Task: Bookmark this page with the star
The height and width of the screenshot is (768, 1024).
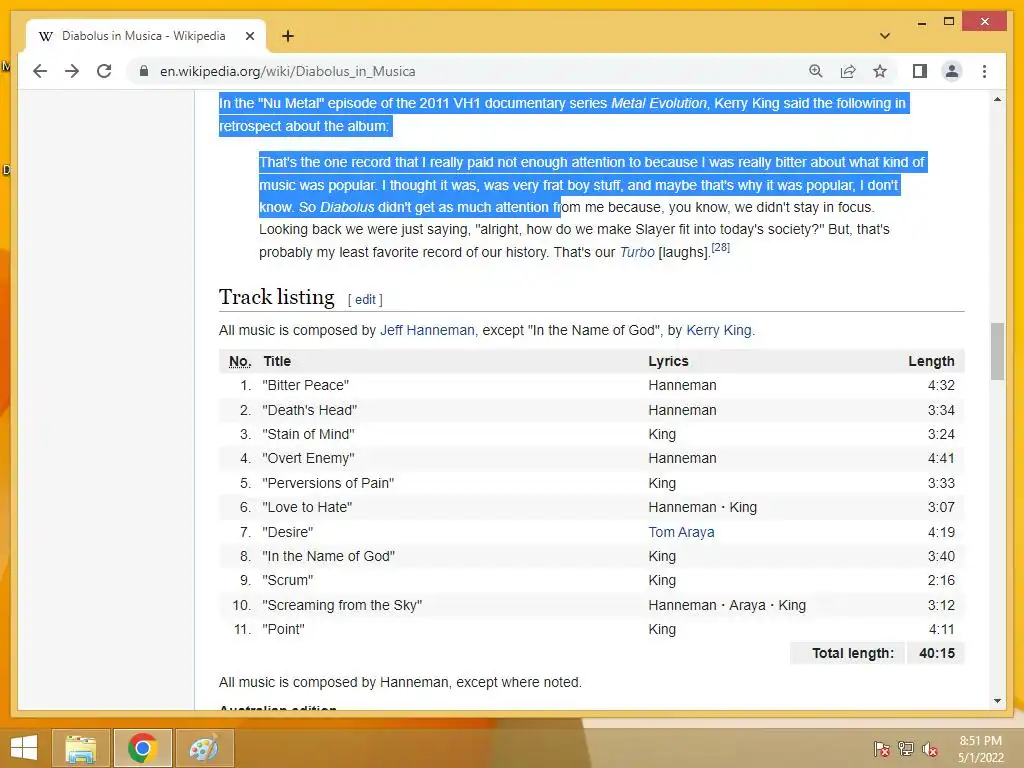Action: (x=880, y=71)
